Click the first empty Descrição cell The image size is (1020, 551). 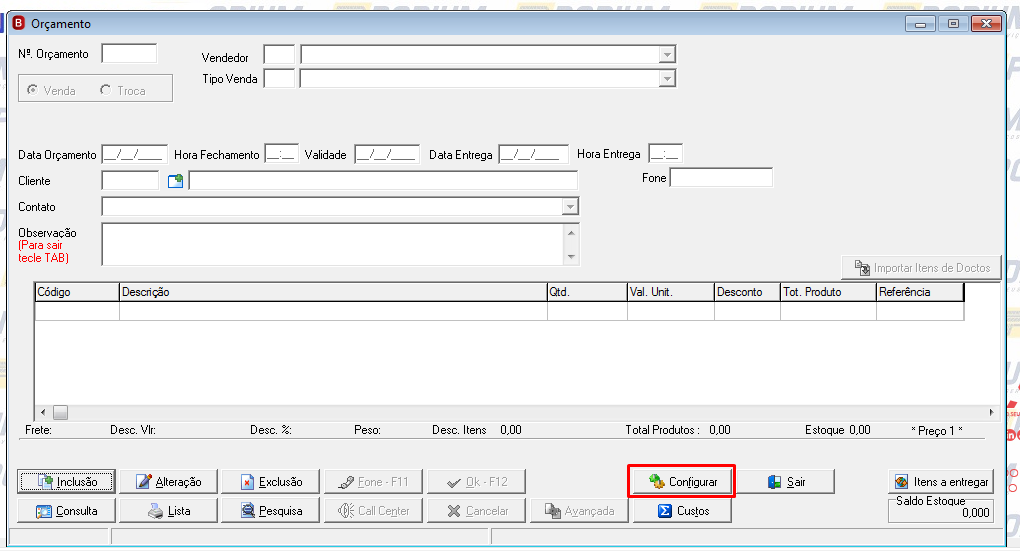click(x=333, y=312)
